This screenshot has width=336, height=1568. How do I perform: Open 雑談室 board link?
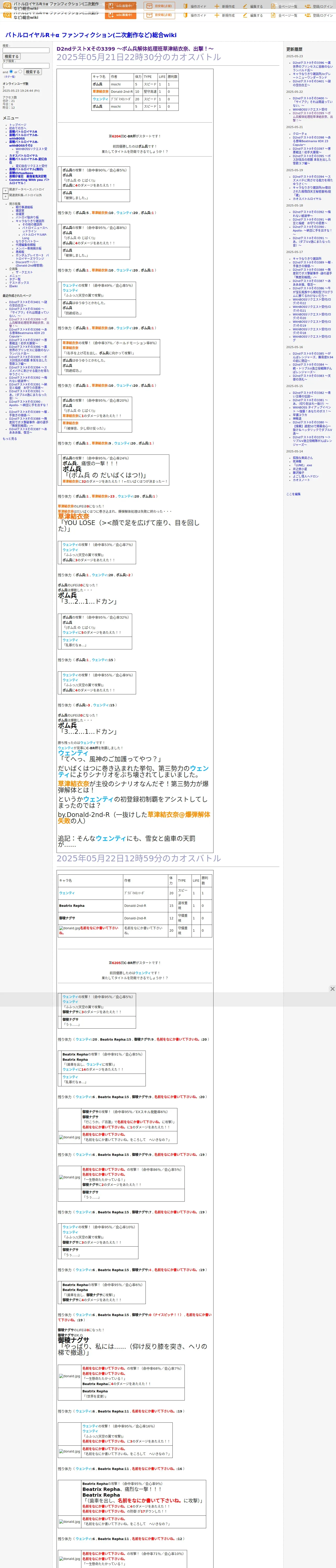(x=20, y=211)
